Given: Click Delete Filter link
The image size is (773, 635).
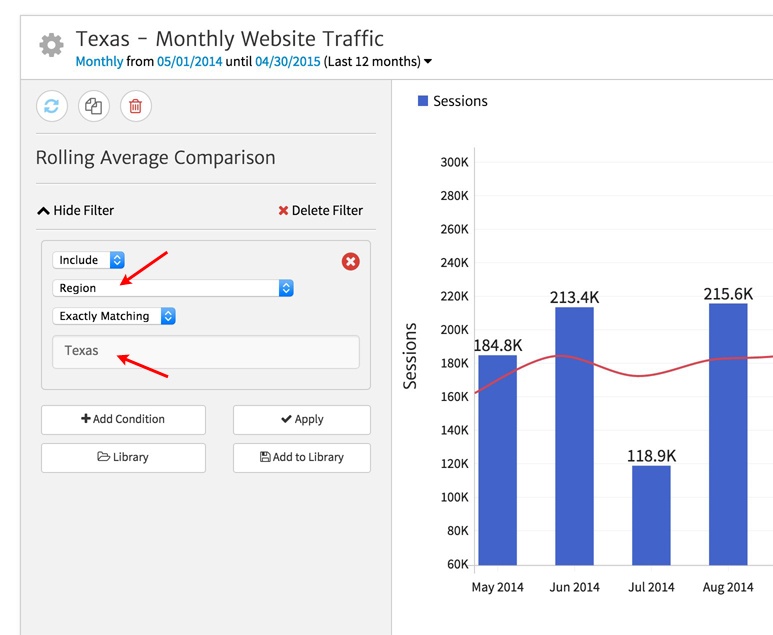Looking at the screenshot, I should coord(320,210).
